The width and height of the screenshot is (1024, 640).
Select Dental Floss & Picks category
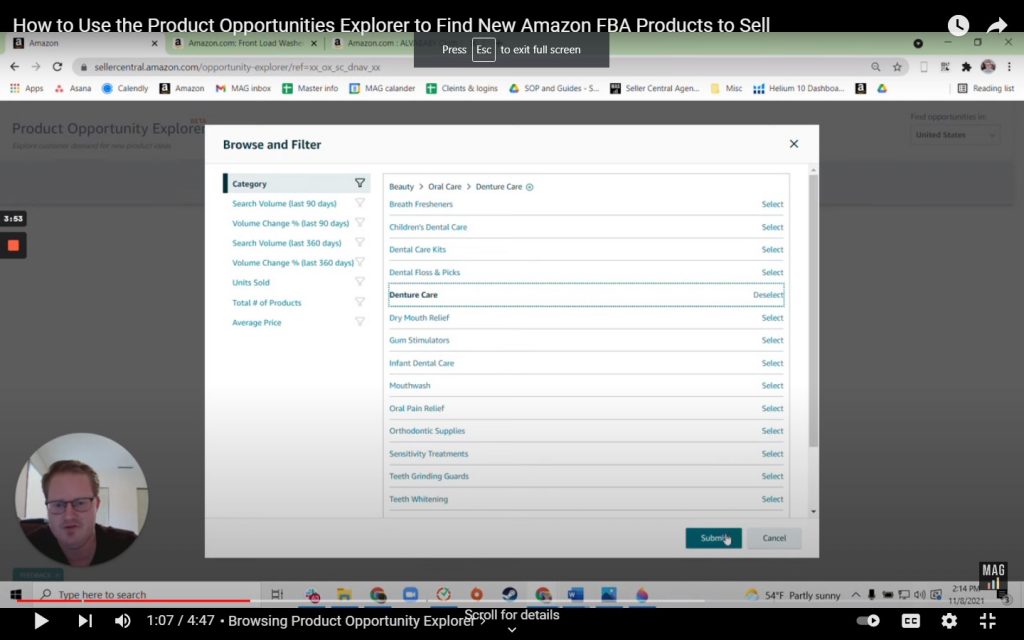772,272
